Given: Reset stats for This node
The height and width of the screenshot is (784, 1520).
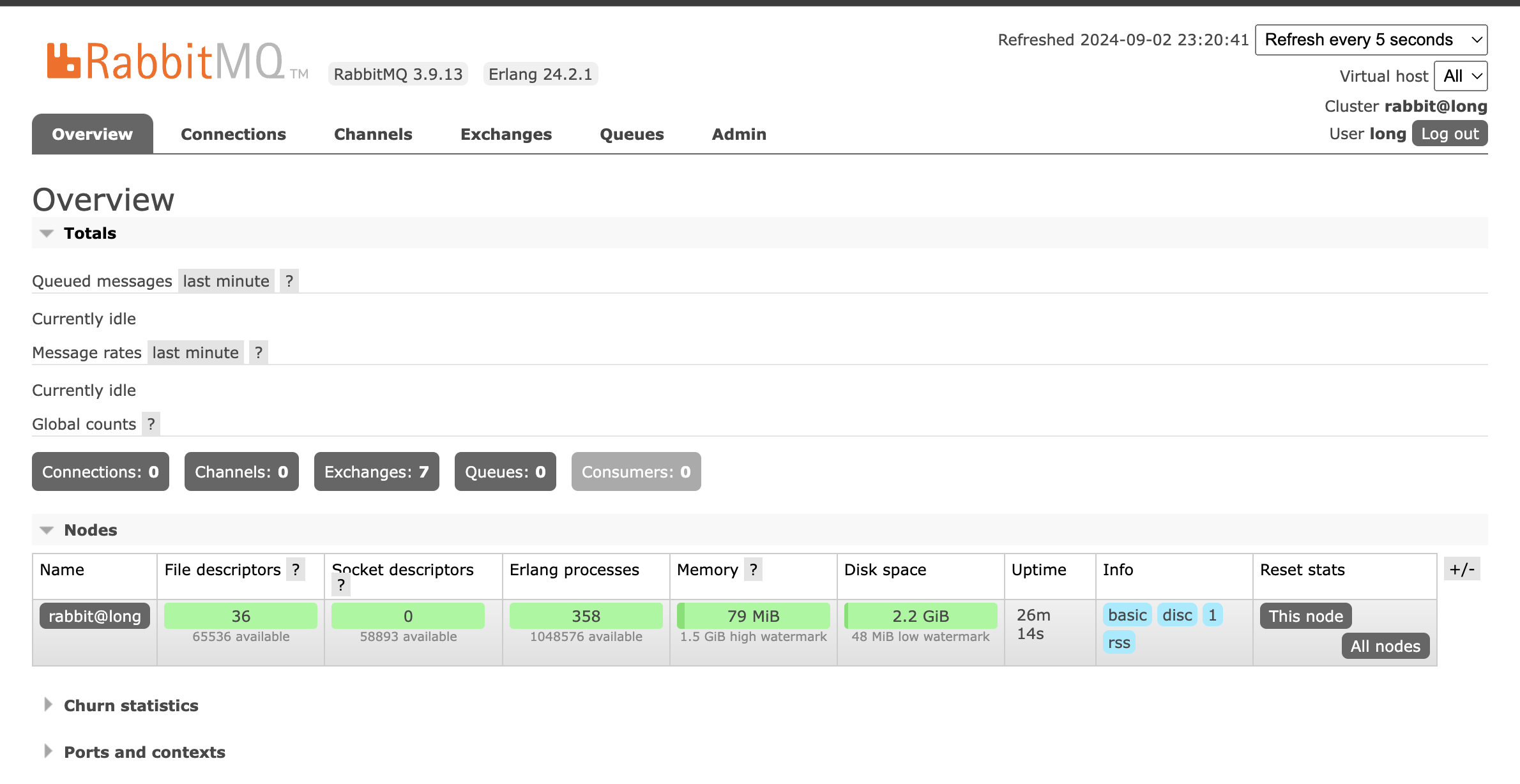Looking at the screenshot, I should pos(1305,616).
